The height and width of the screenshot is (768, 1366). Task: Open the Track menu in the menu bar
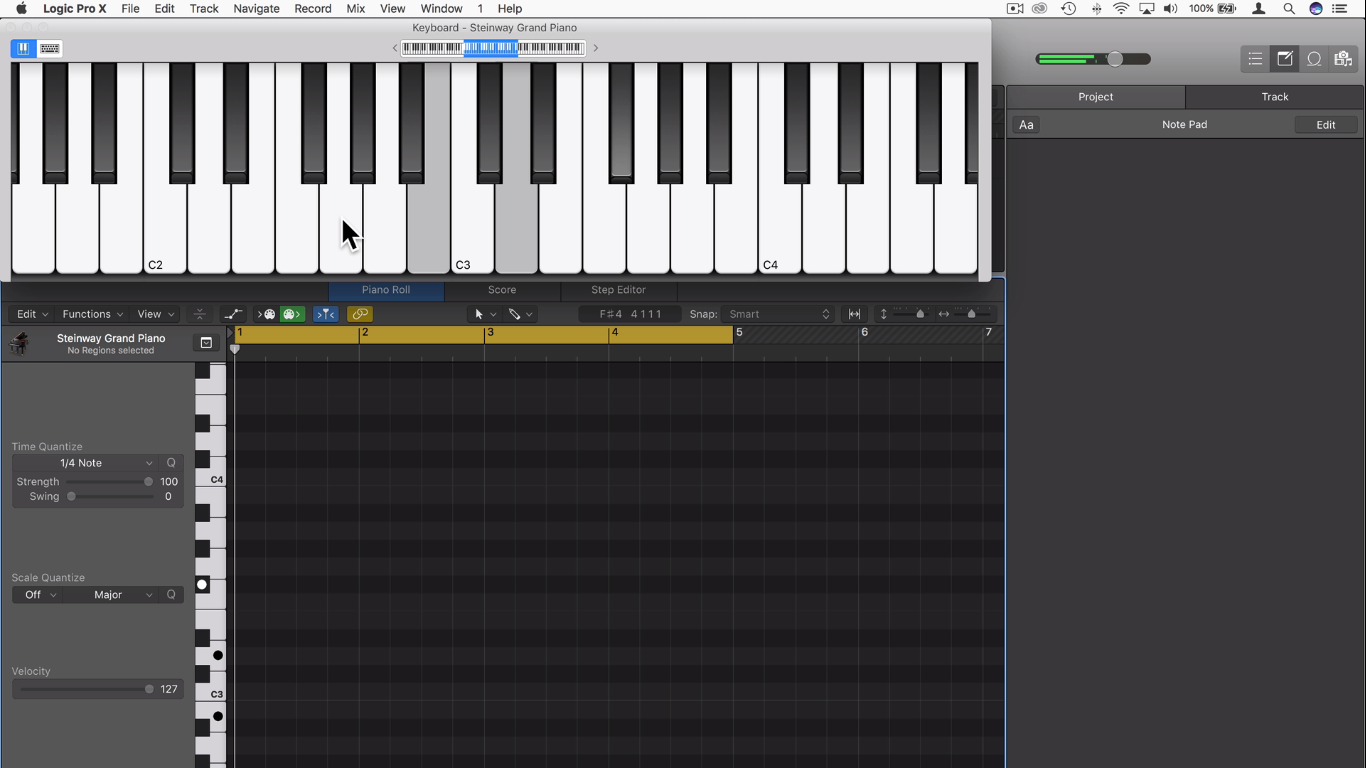coord(204,9)
